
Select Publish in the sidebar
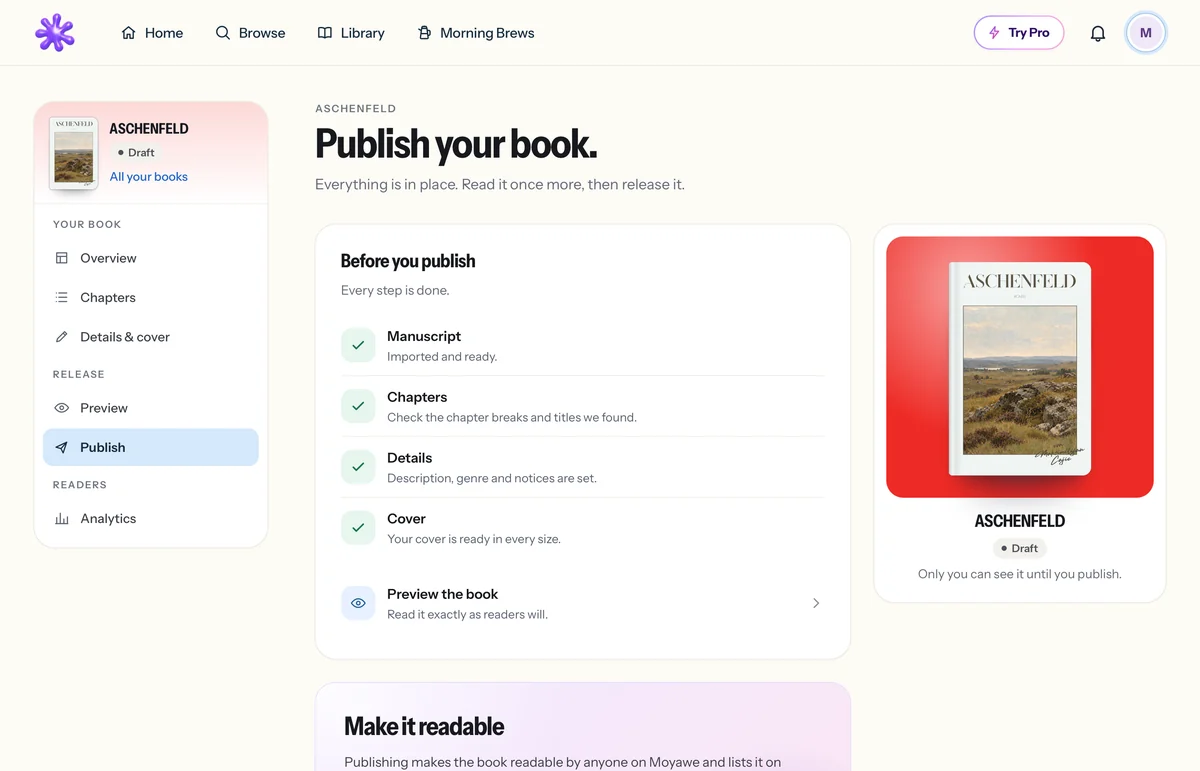(x=150, y=448)
